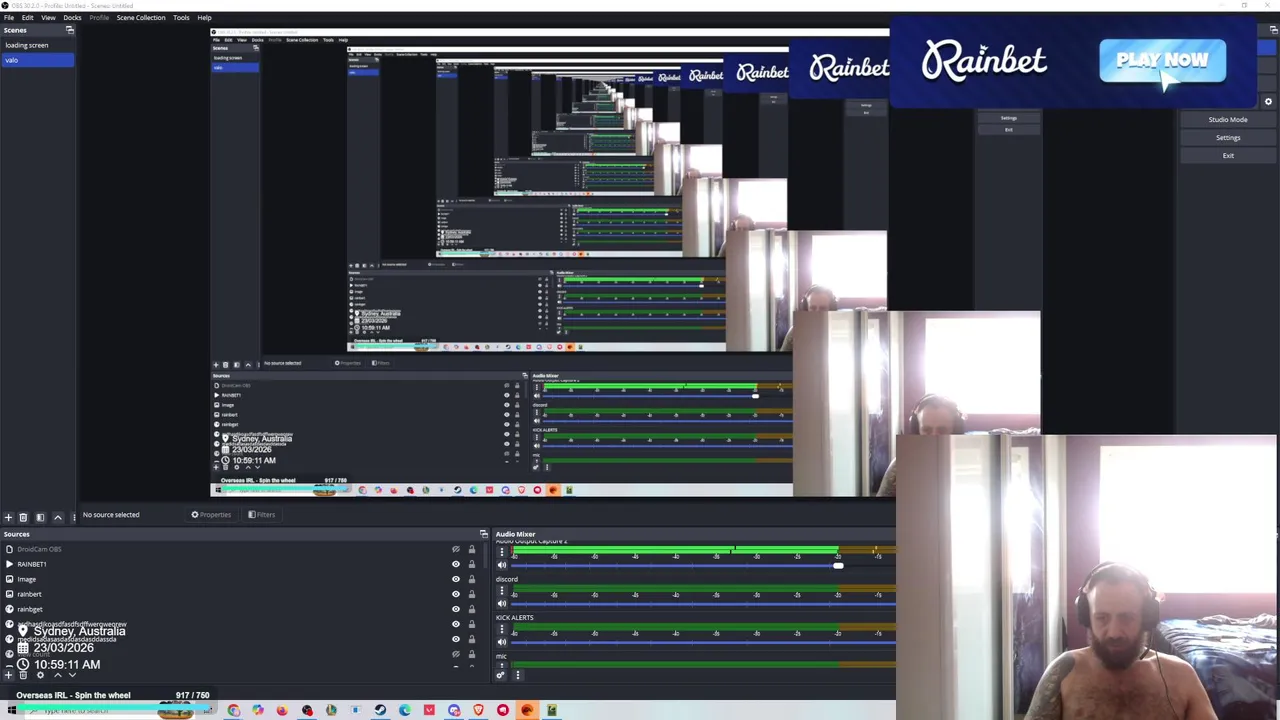This screenshot has width=1280, height=720.
Task: Hide the rainbget source with eye icon
Action: click(456, 609)
